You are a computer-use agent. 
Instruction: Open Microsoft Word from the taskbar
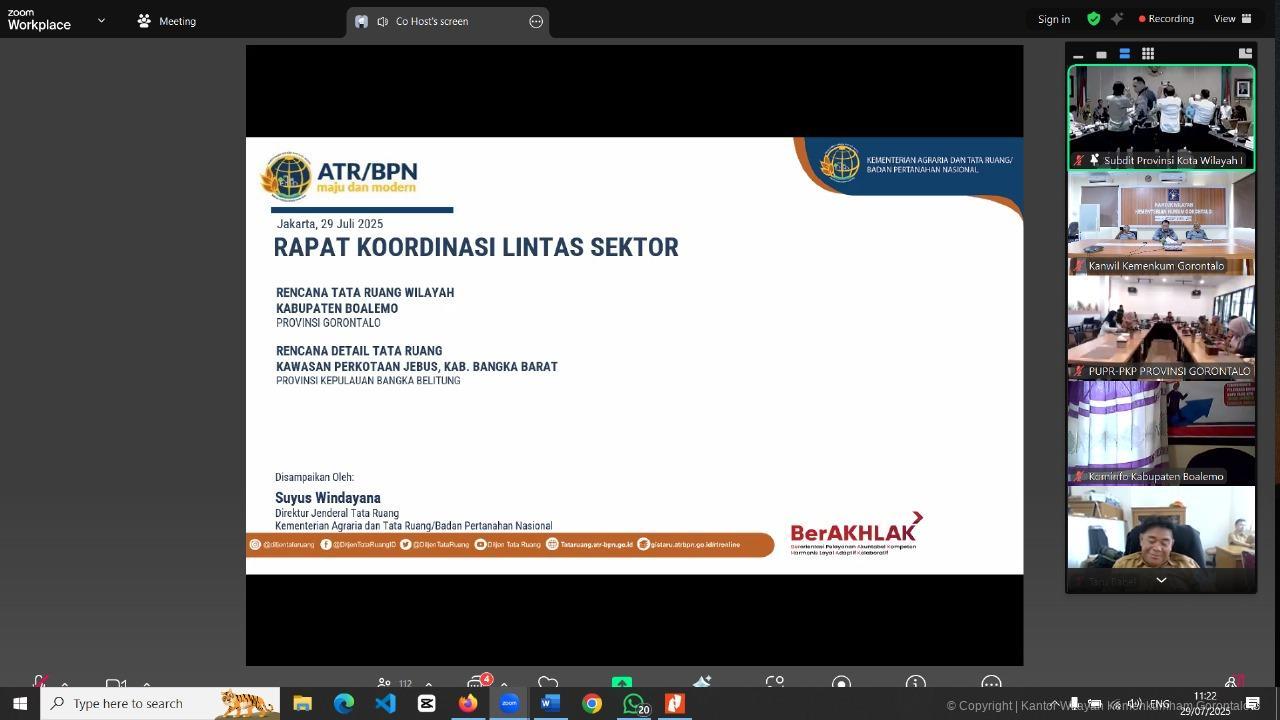550,704
